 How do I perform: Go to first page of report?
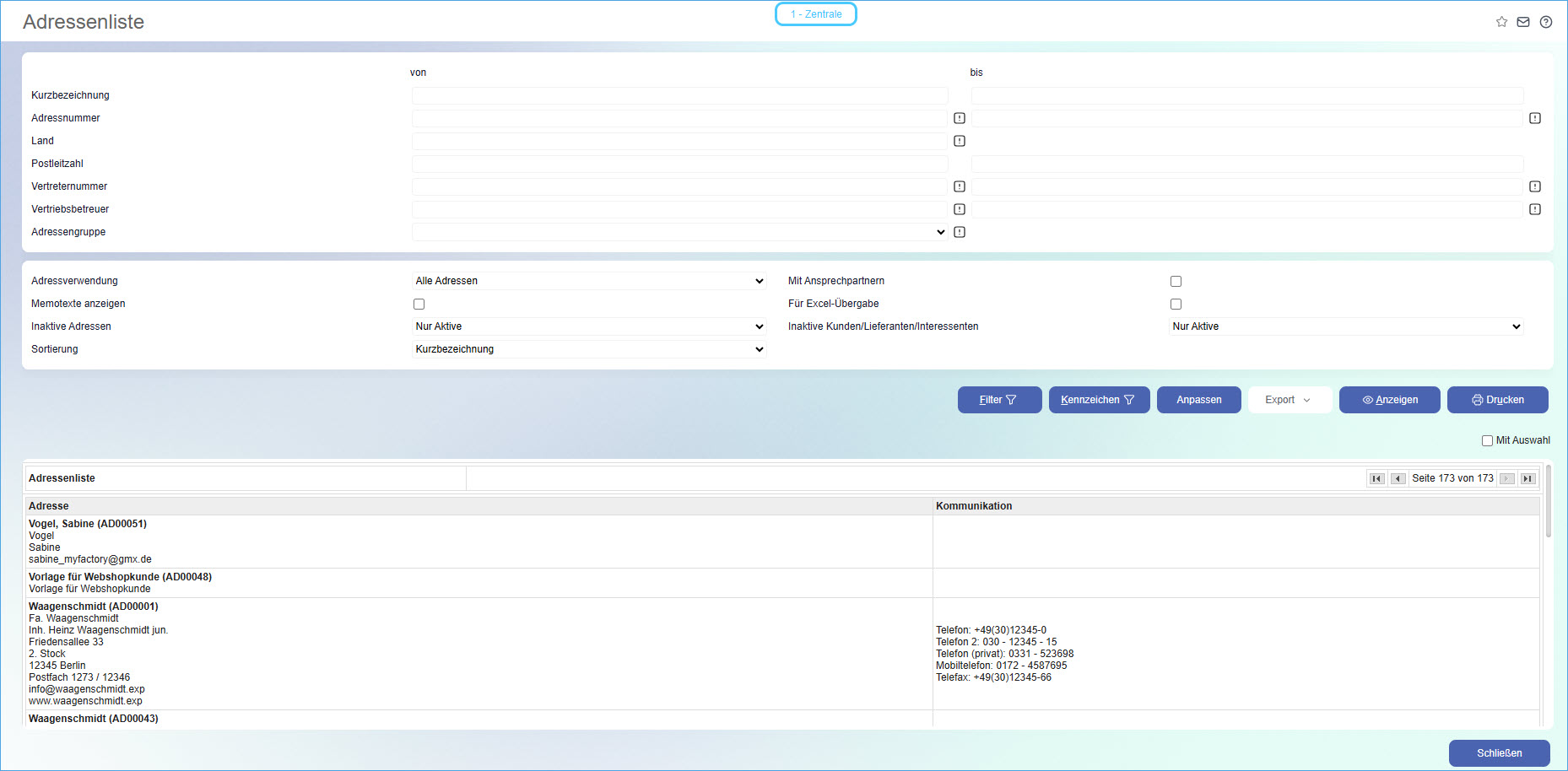click(x=1376, y=478)
